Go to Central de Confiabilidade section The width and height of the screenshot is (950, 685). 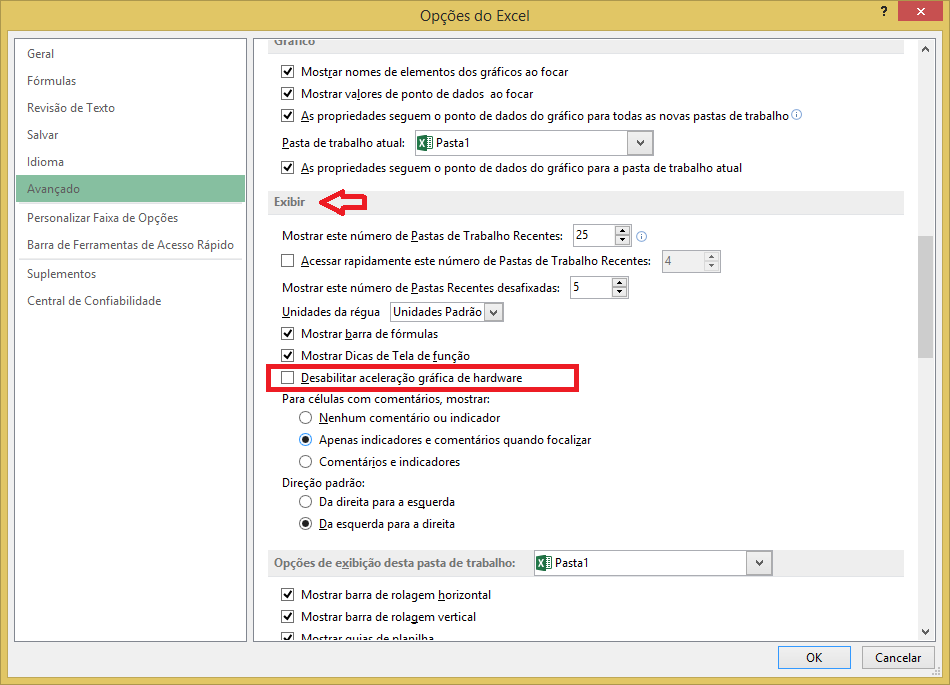click(94, 301)
